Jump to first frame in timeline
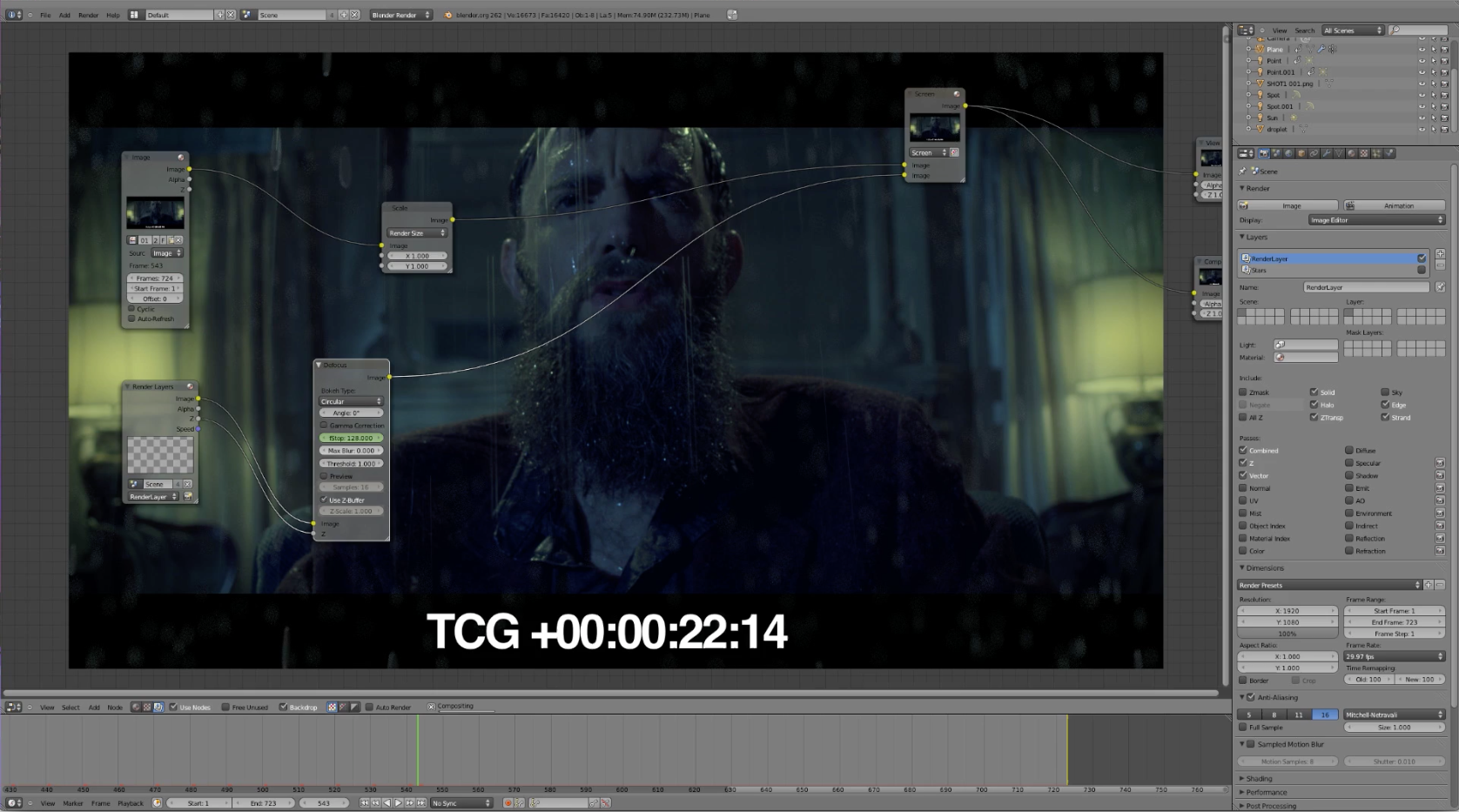Viewport: 1459px width, 812px height. pyautogui.click(x=365, y=802)
